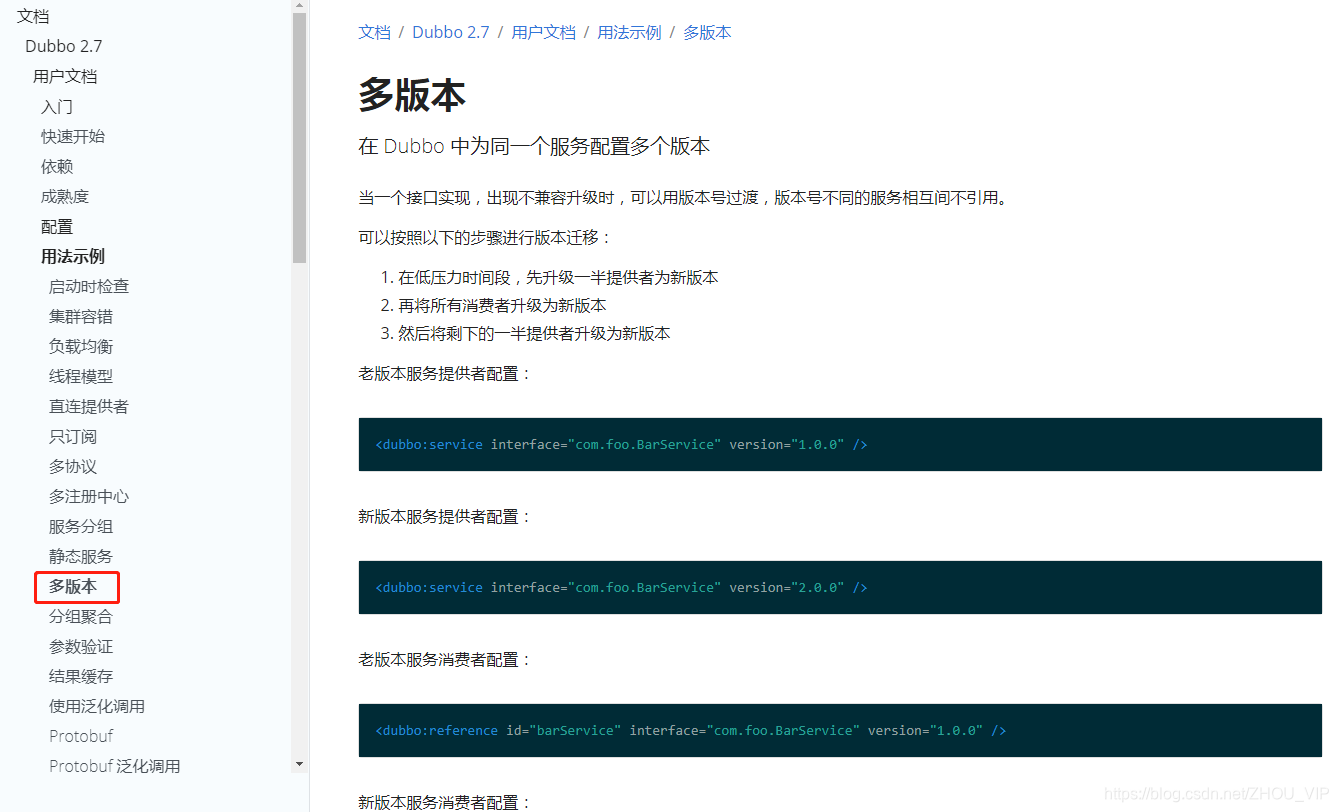The width and height of the screenshot is (1338, 812).
Task: Follow the 文档 breadcrumb link
Action: (375, 33)
